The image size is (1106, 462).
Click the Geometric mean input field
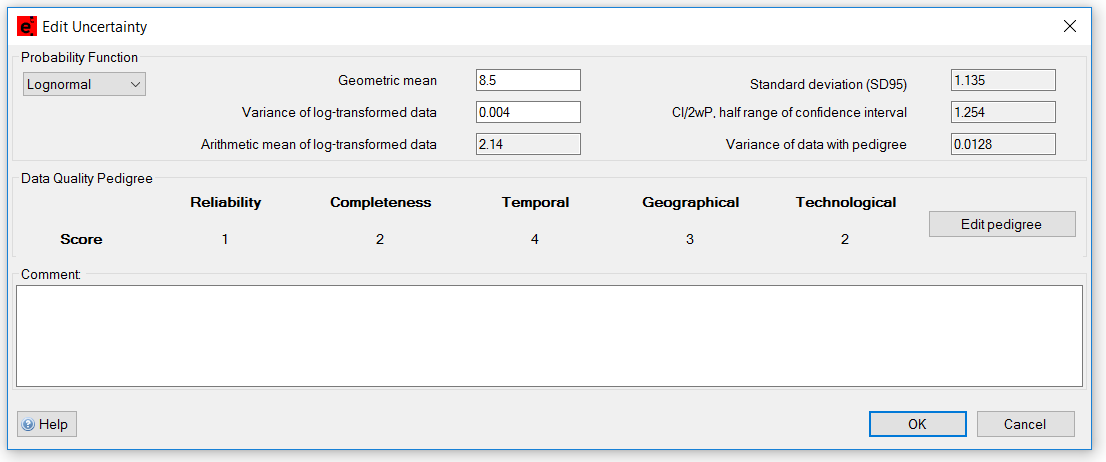tap(528, 80)
